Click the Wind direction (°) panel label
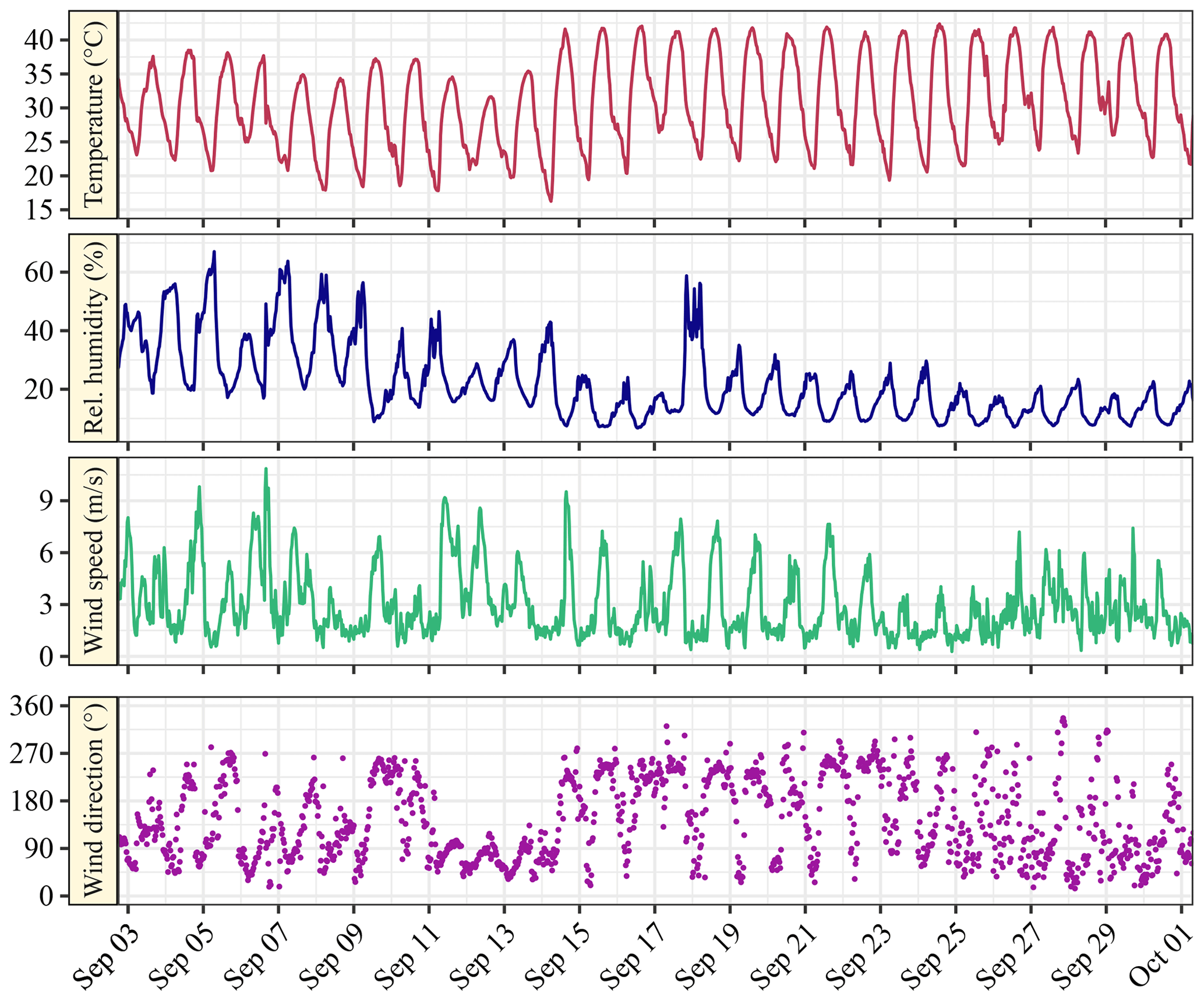 point(93,800)
